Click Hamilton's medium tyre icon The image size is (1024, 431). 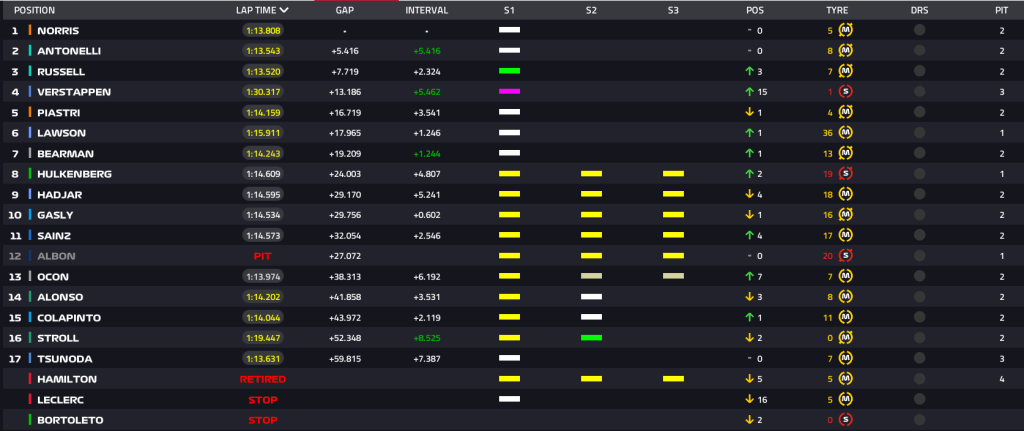(x=846, y=379)
